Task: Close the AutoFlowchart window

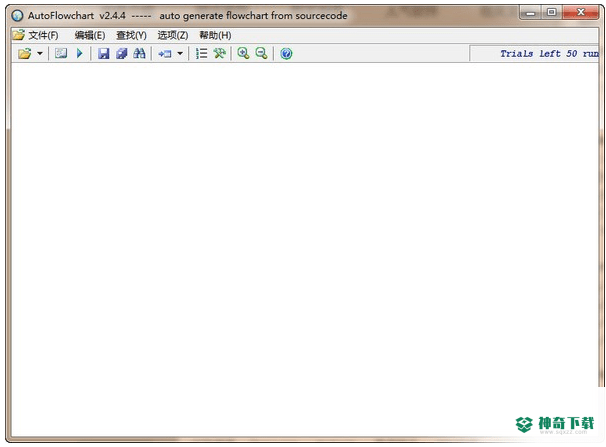Action: pos(581,12)
